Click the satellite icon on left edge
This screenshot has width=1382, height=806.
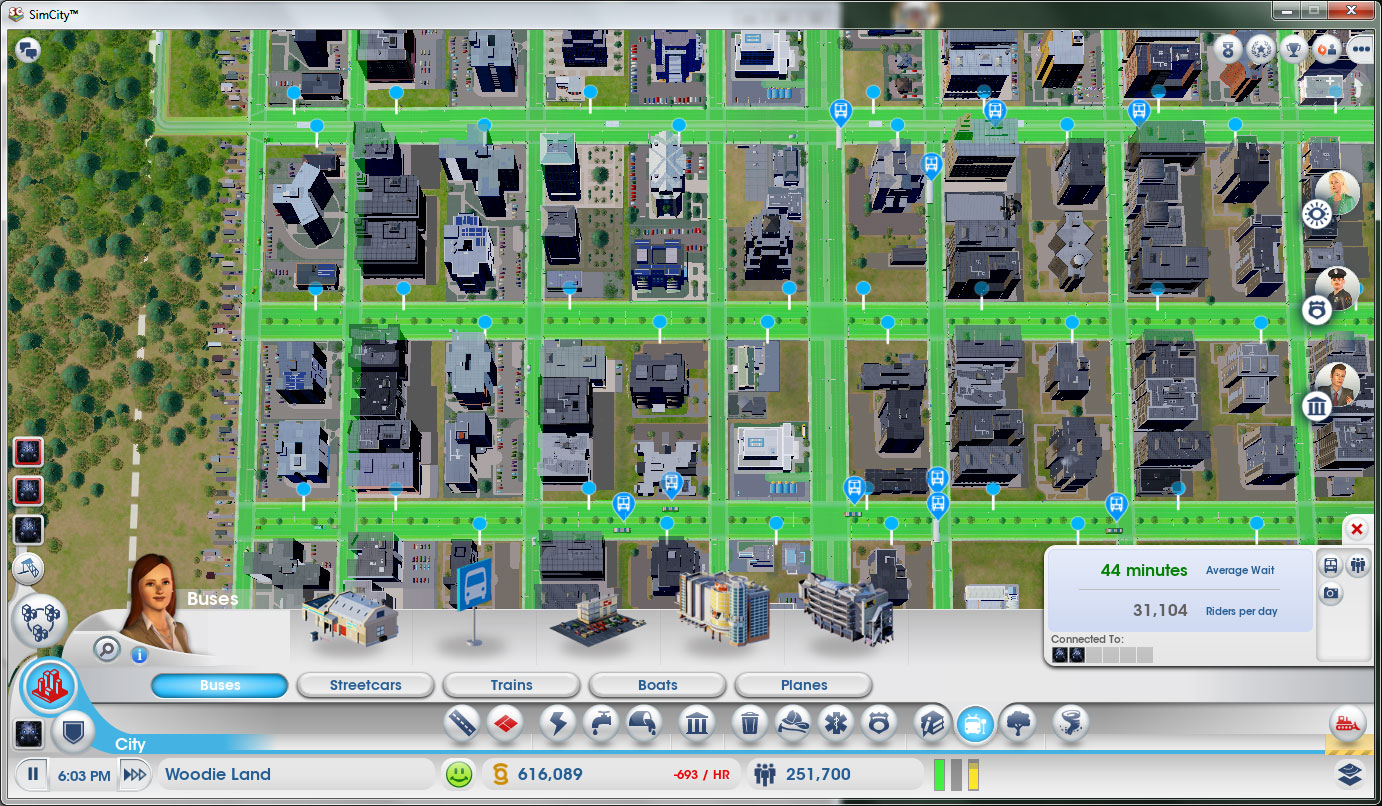click(x=28, y=568)
